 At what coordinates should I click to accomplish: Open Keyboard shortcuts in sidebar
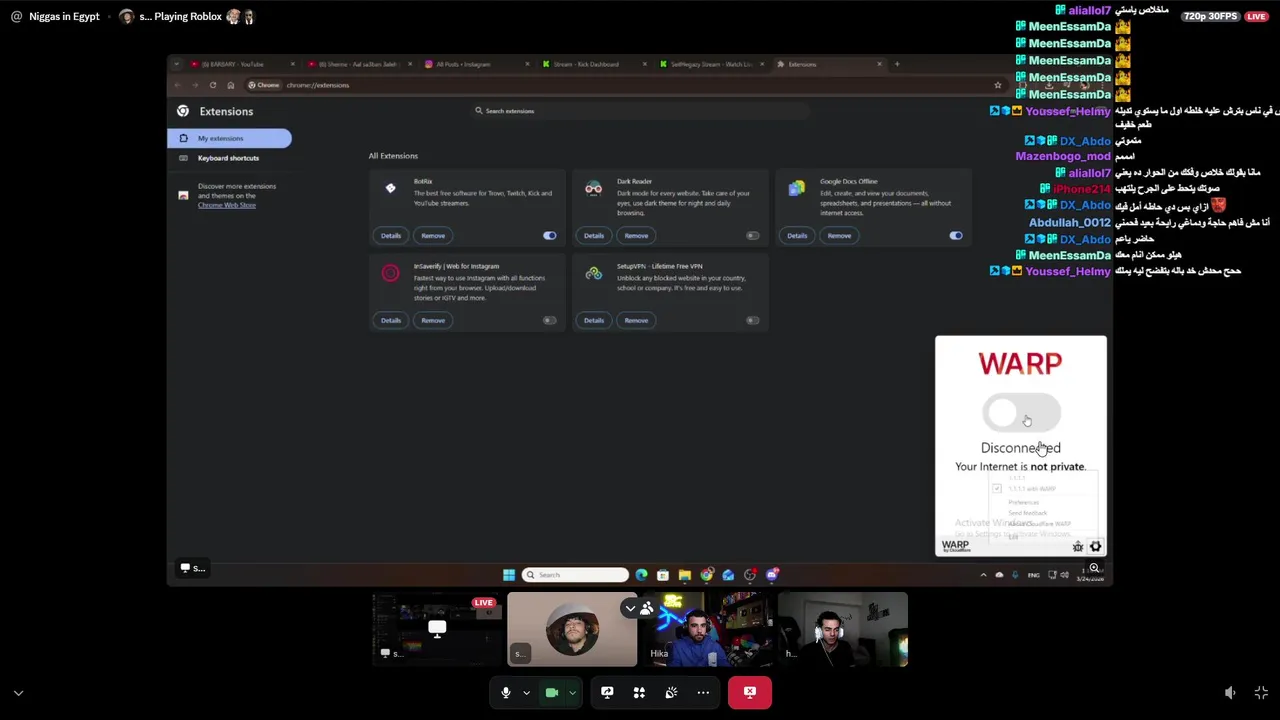point(228,158)
